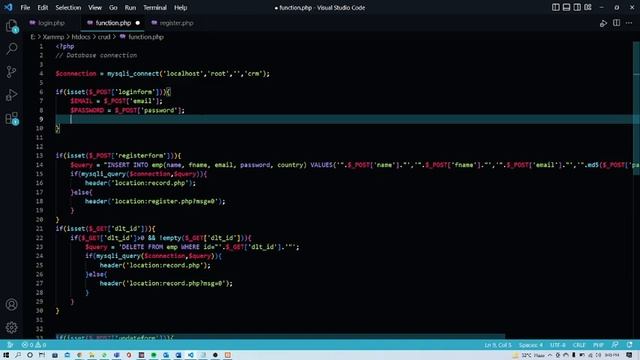Screen dimensions: 640x360
Task: Open the Explorer view in activity bar
Action: pyautogui.click(x=11, y=26)
